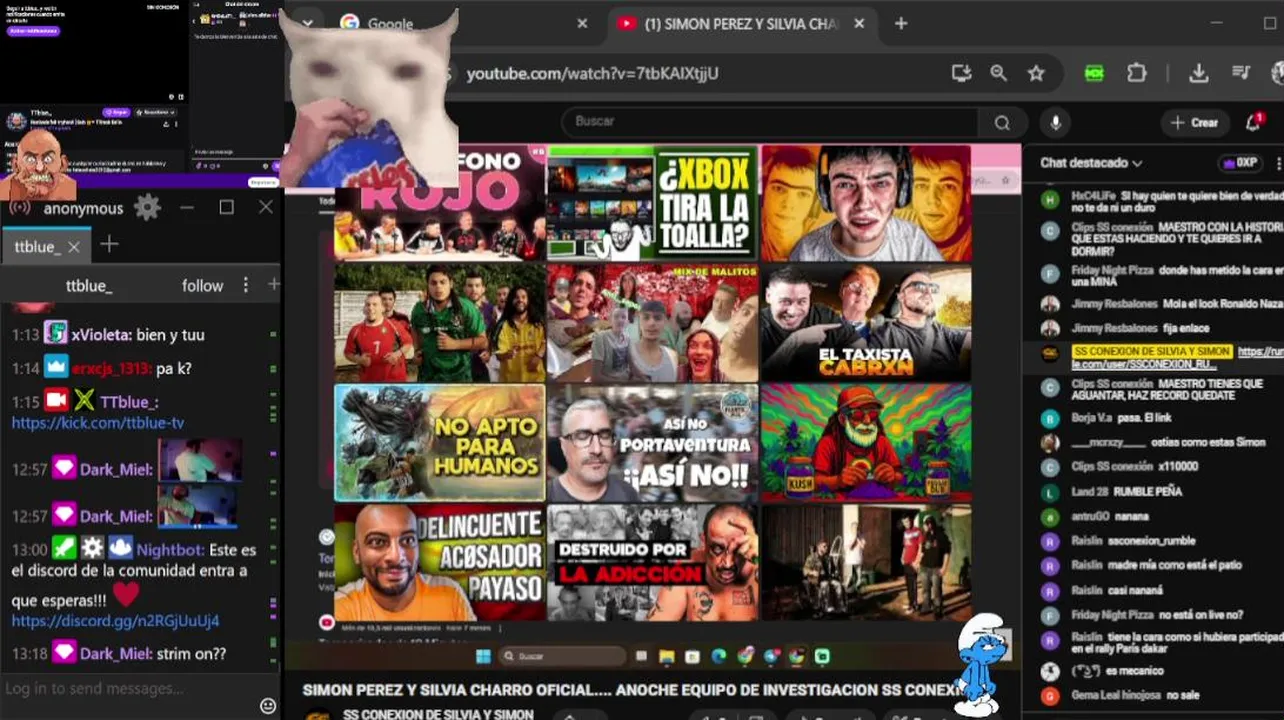Click the Windows Start icon in the video taskbar

point(483,656)
